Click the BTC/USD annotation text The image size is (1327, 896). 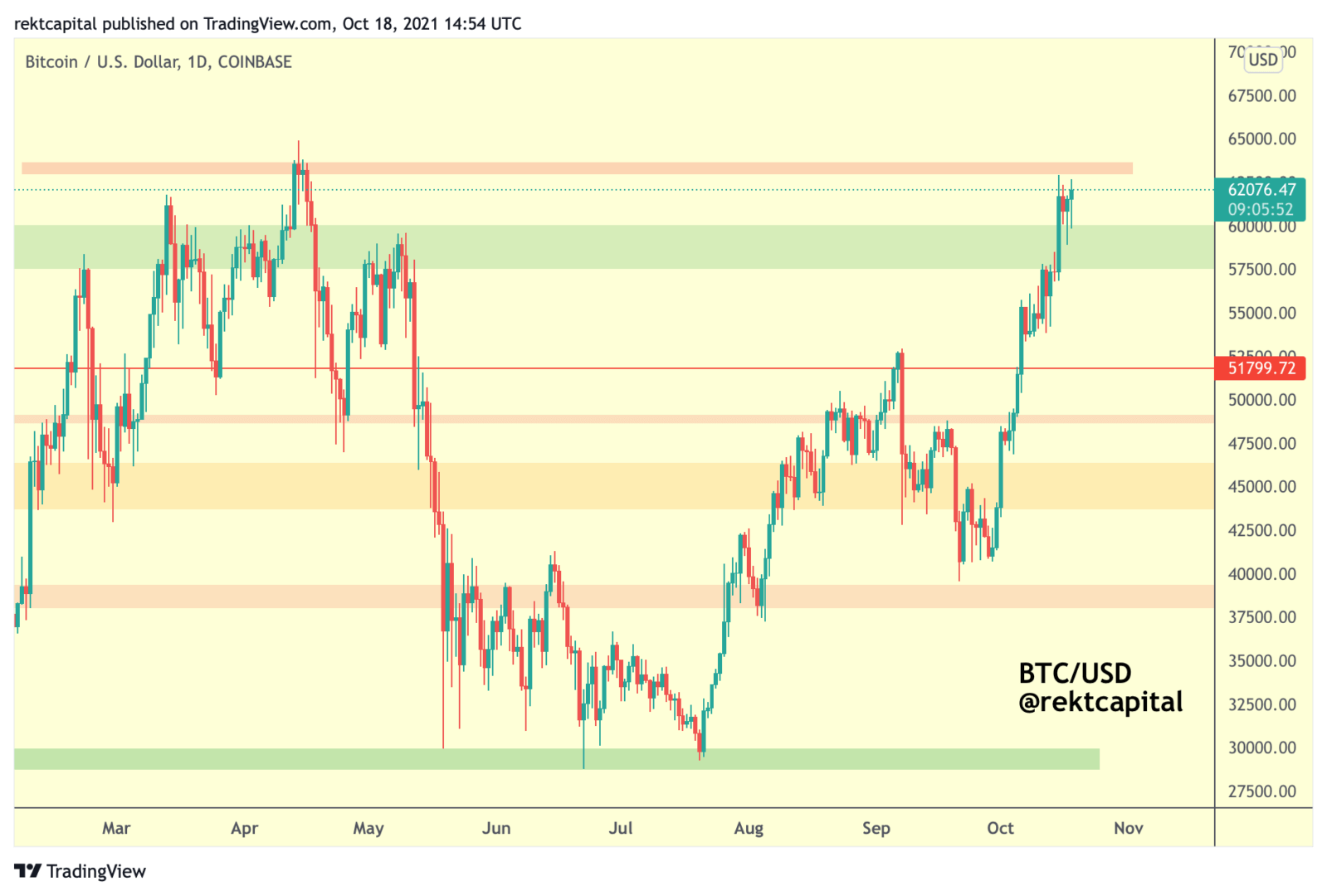[1075, 673]
